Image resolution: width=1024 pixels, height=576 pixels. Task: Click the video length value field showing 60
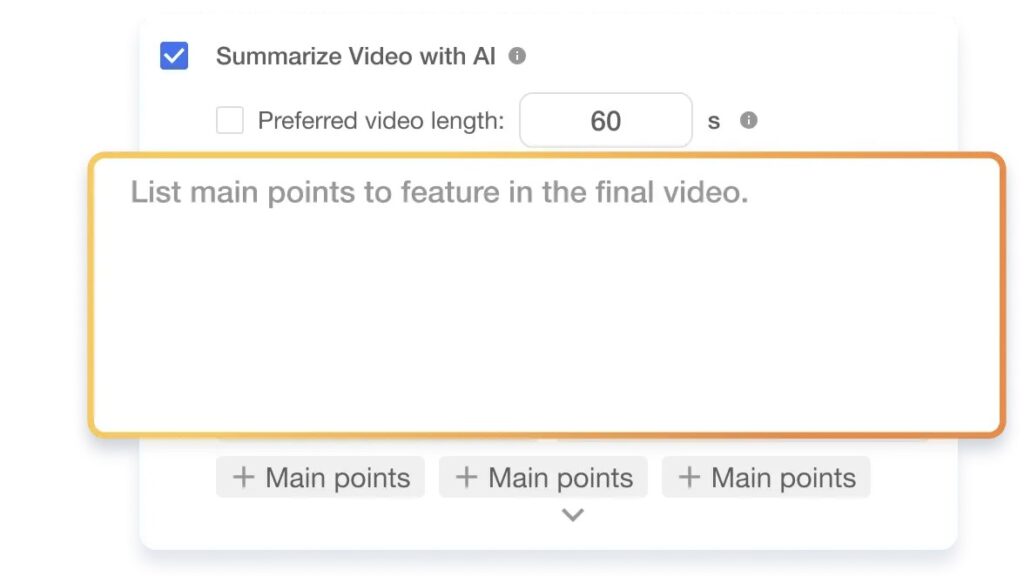click(605, 119)
